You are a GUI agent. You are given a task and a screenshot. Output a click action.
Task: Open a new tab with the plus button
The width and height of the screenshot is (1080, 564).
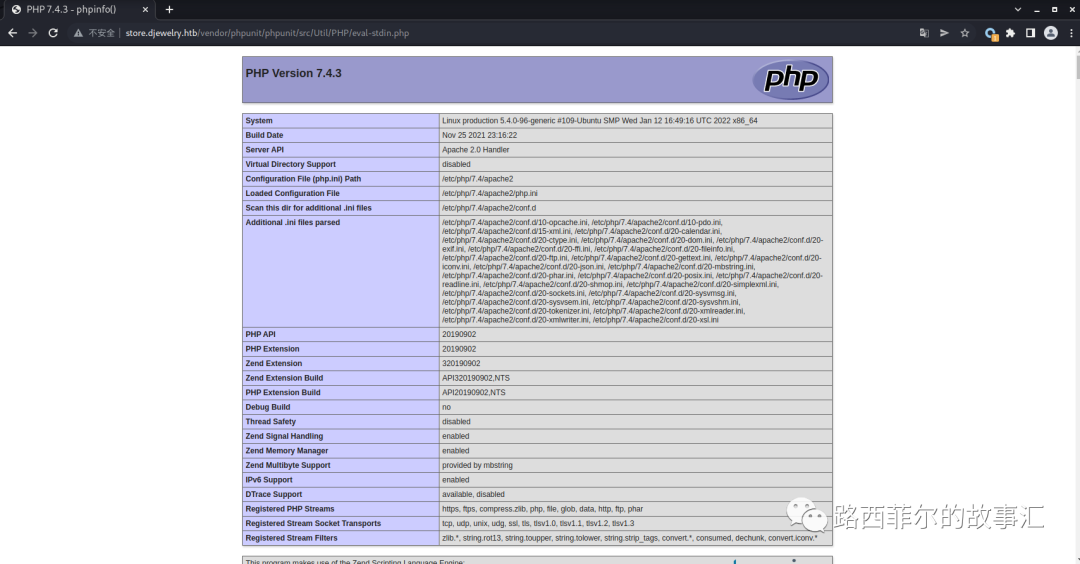pos(169,10)
